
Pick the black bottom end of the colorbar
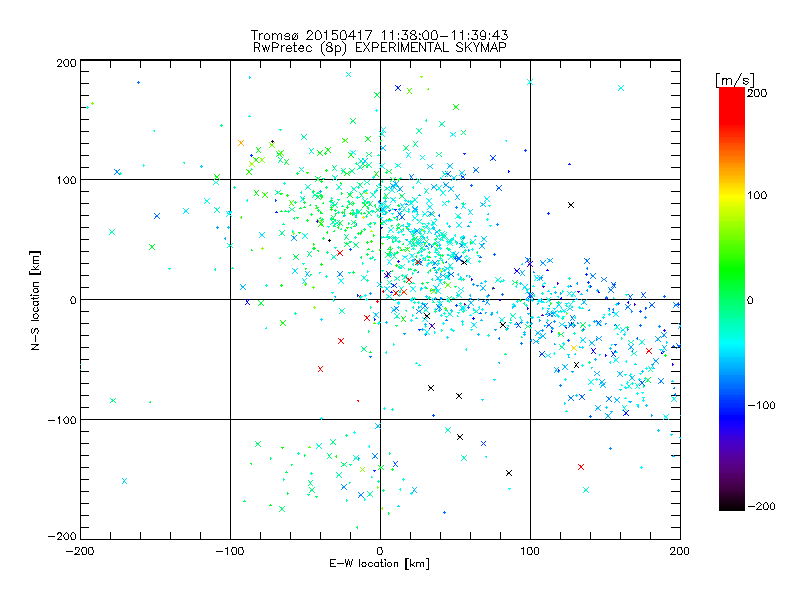pos(732,504)
